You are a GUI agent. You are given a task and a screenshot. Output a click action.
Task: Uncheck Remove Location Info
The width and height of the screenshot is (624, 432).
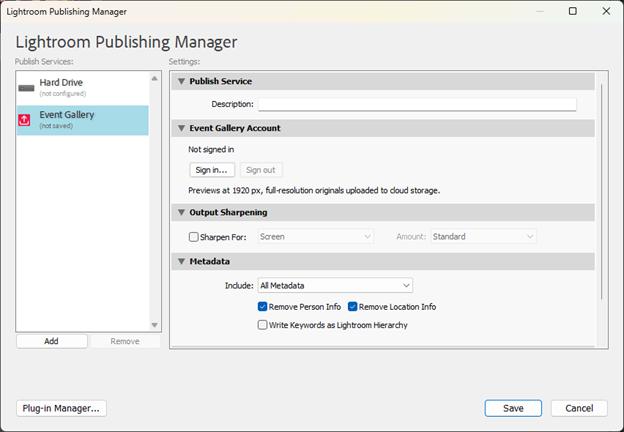352,307
